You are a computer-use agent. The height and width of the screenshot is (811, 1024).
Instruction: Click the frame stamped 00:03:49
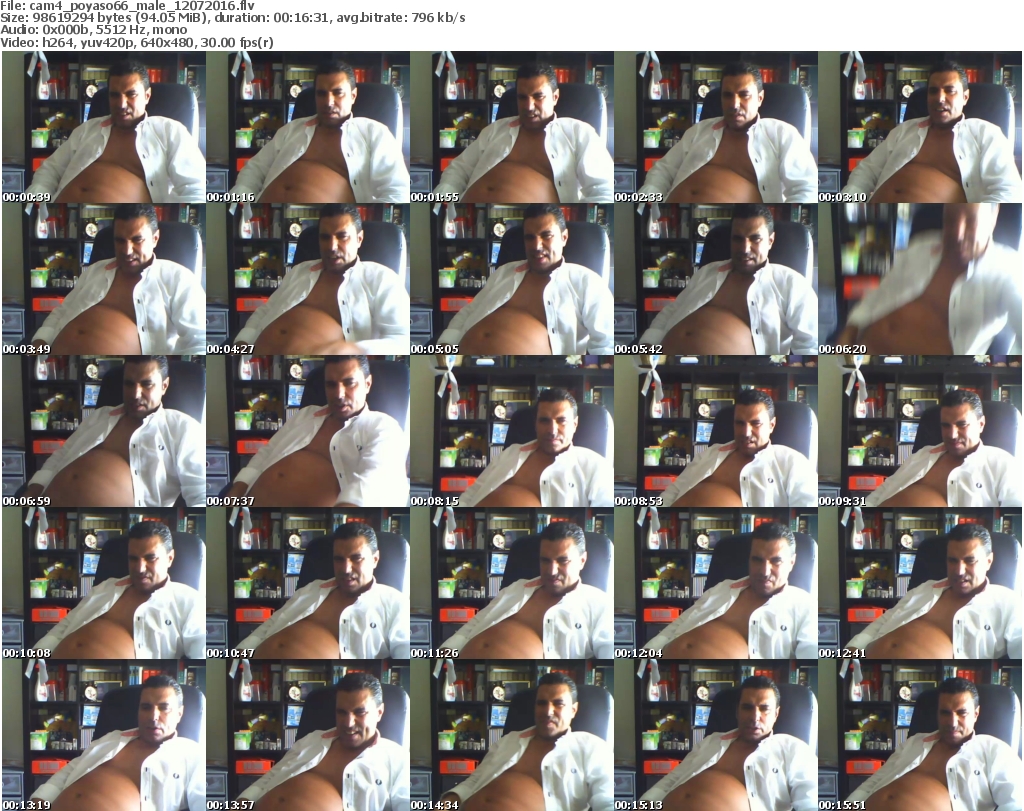click(104, 279)
